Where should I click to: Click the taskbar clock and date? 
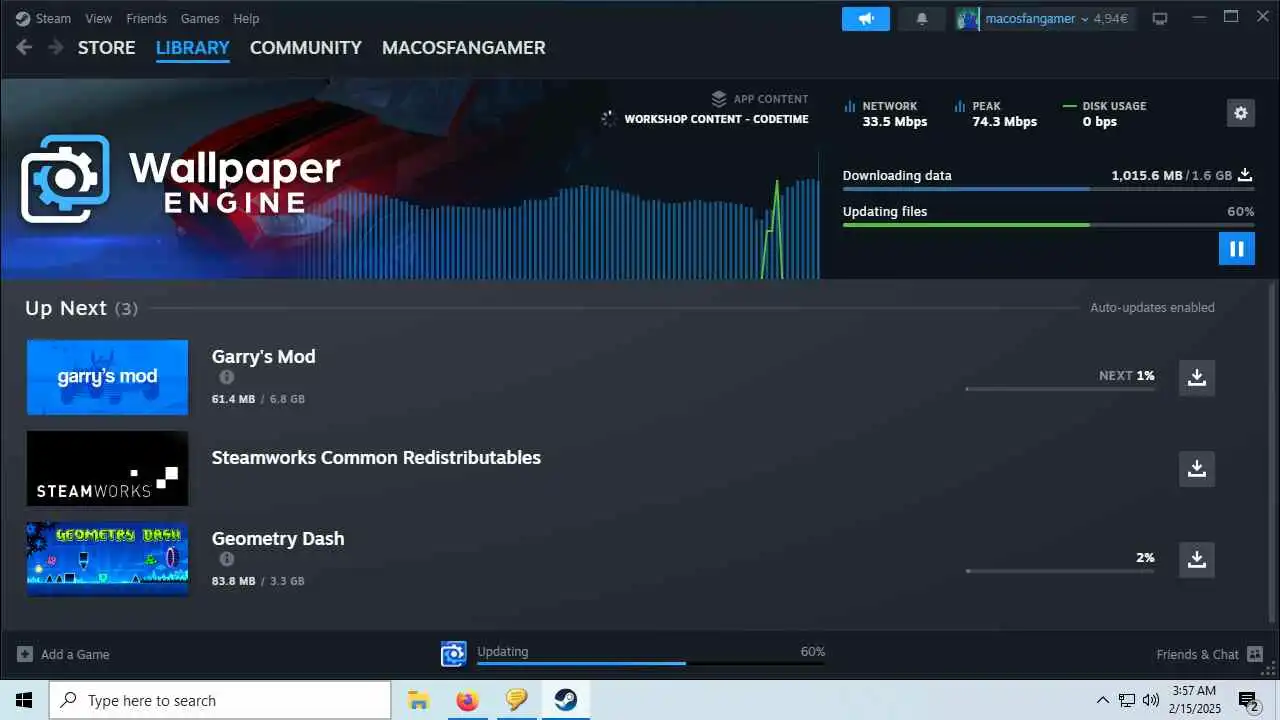1193,700
